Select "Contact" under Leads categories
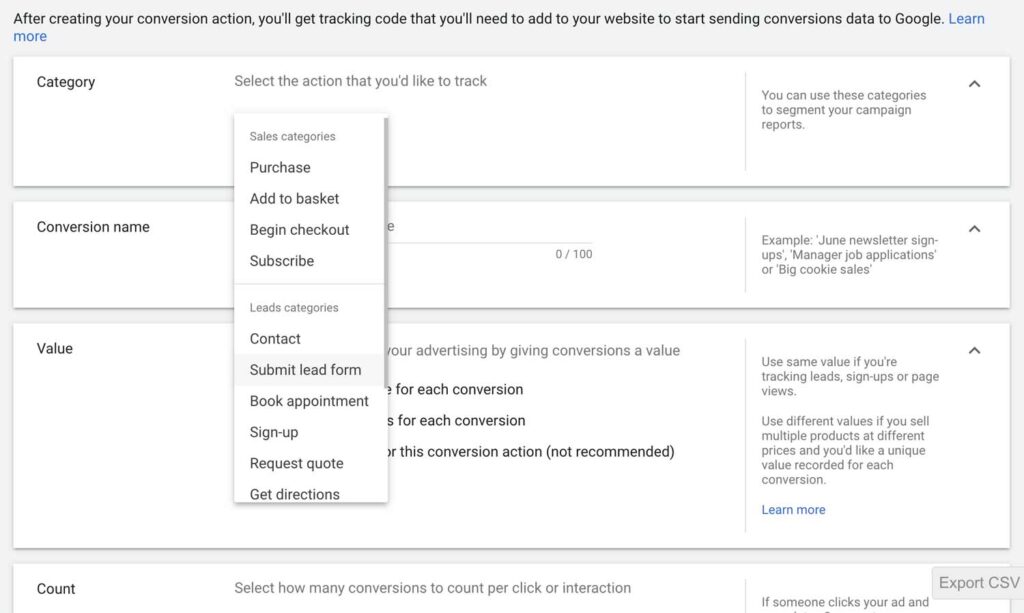This screenshot has height=613, width=1024. point(274,339)
